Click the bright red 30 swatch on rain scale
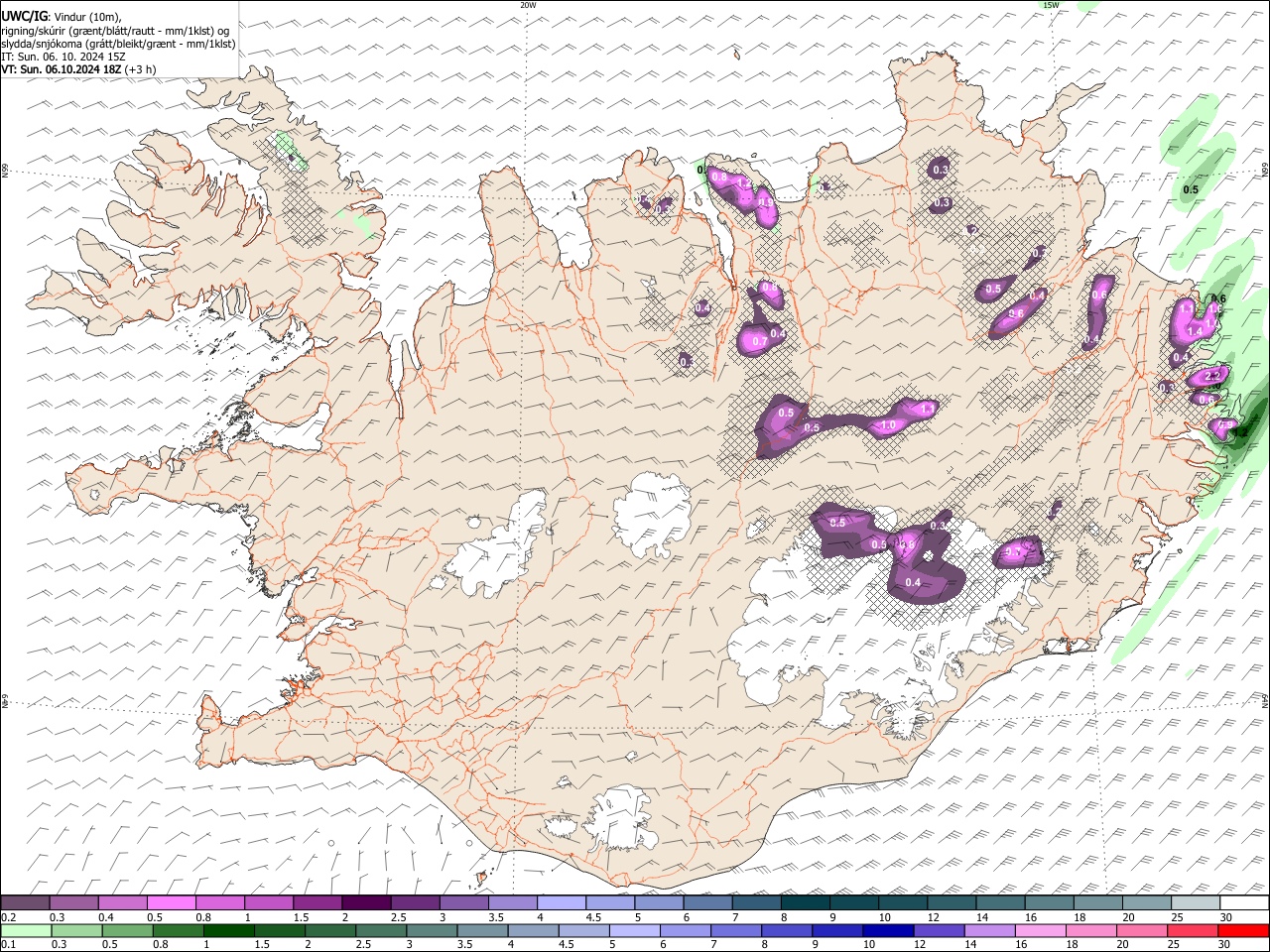 tap(1243, 931)
